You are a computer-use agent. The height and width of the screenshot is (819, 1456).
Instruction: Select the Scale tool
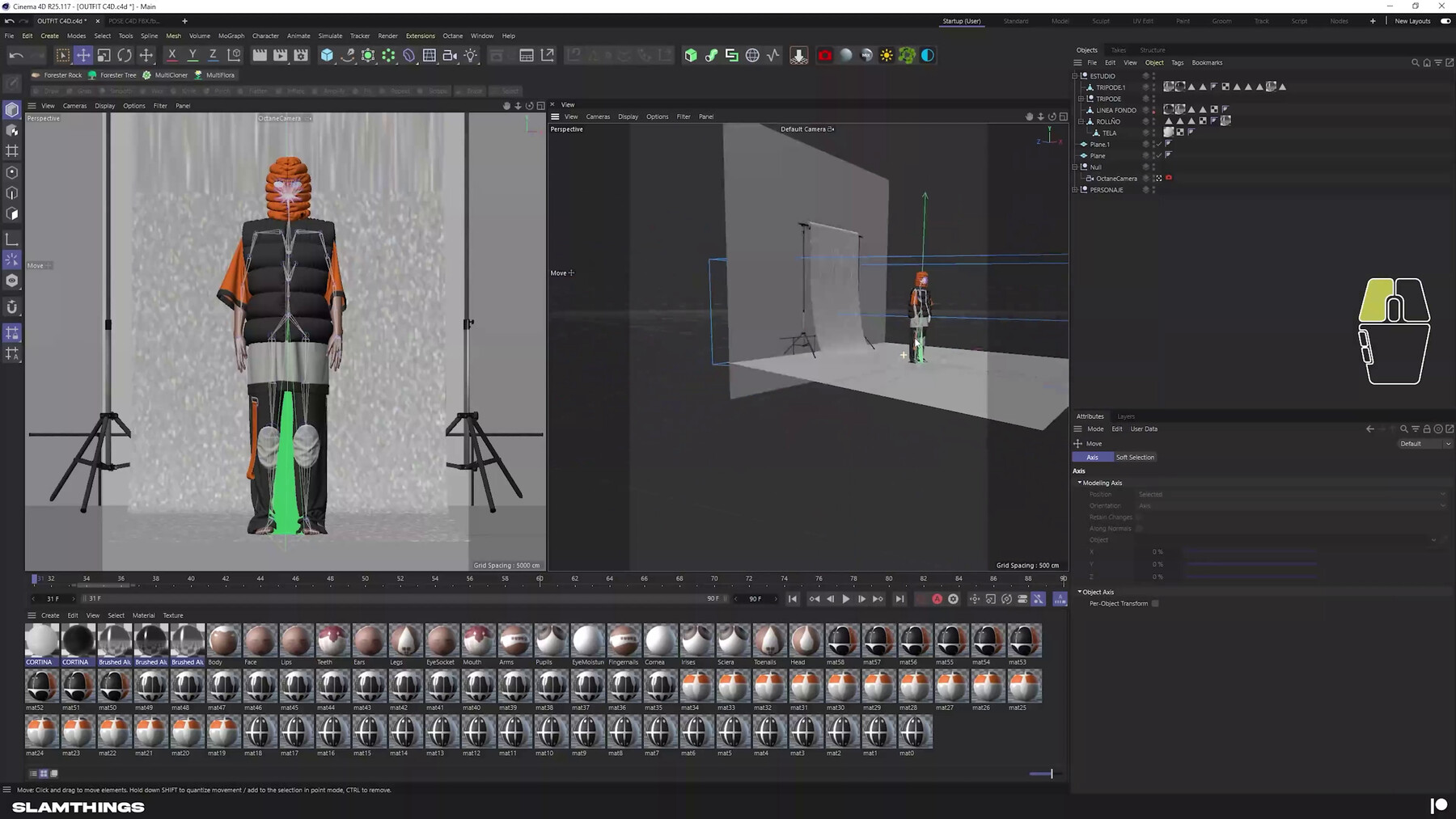104,55
